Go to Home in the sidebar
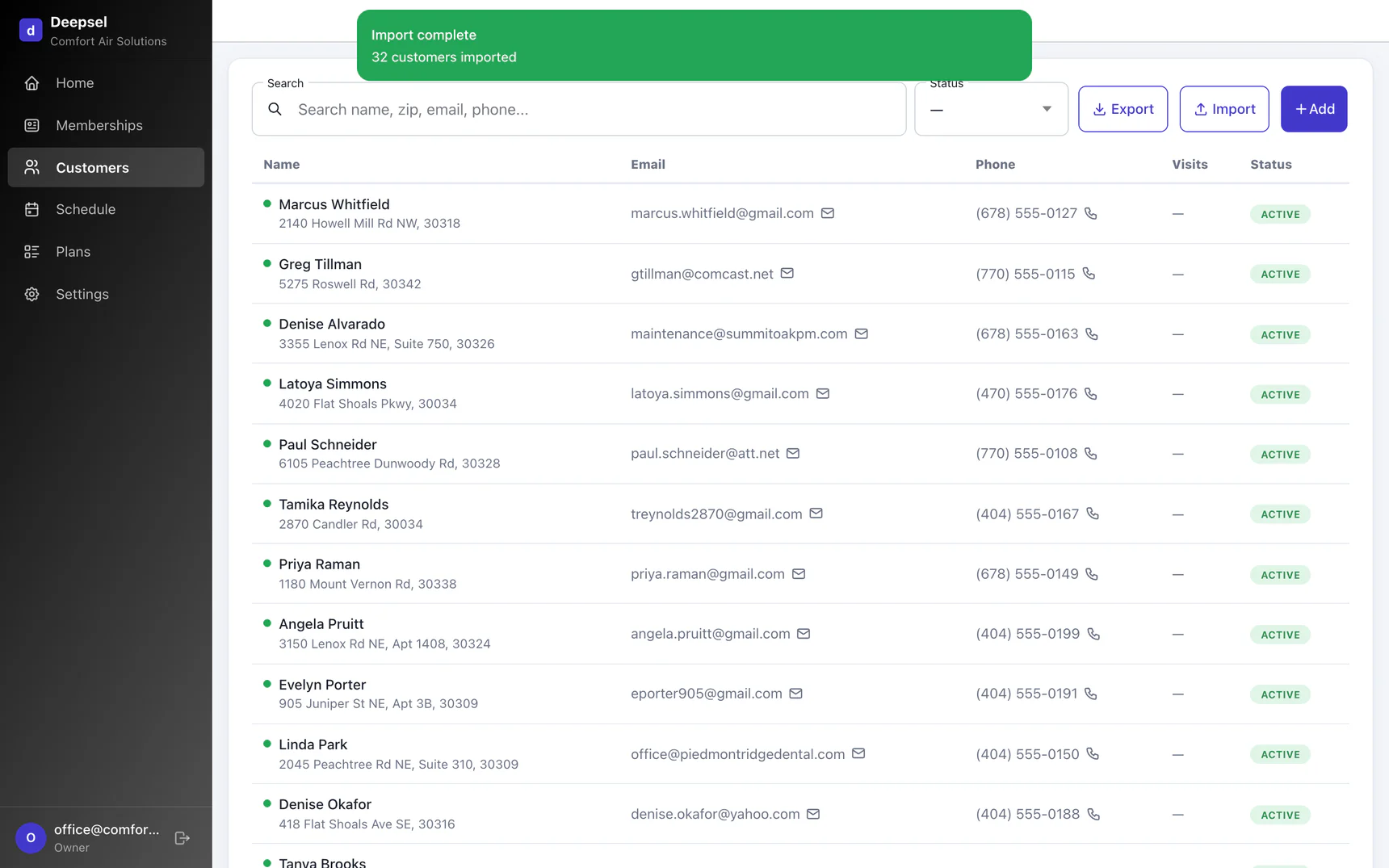 point(106,83)
